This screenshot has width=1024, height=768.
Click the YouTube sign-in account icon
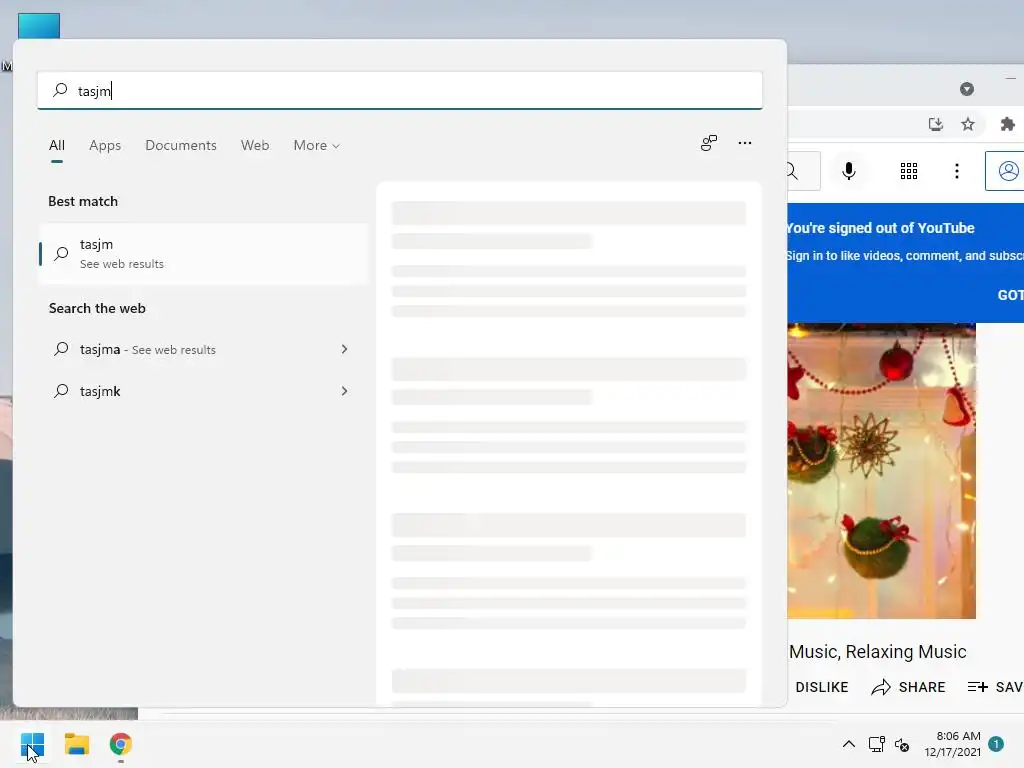click(x=1006, y=171)
